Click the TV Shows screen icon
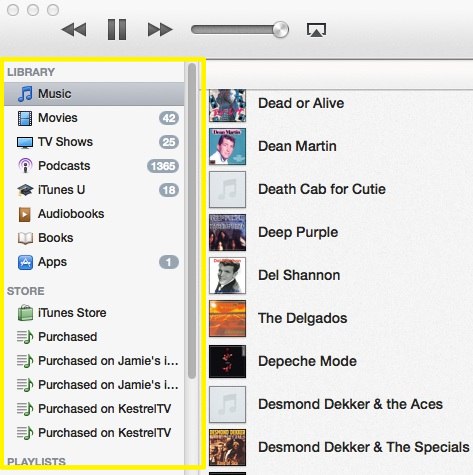 [x=25, y=142]
